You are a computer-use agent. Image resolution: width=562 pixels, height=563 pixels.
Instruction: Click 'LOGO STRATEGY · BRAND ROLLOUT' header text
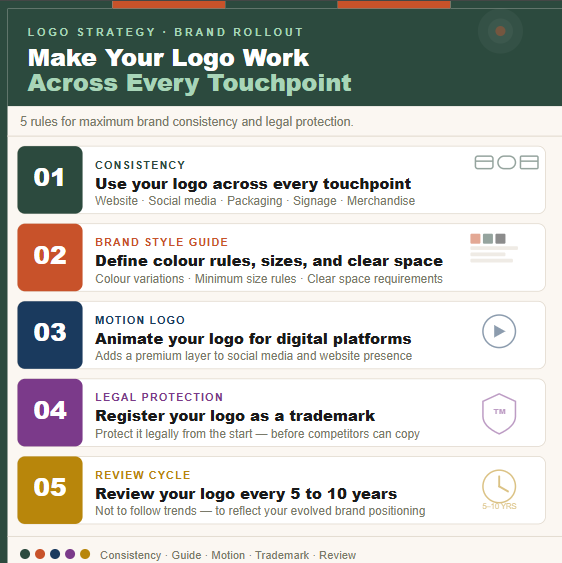click(166, 32)
